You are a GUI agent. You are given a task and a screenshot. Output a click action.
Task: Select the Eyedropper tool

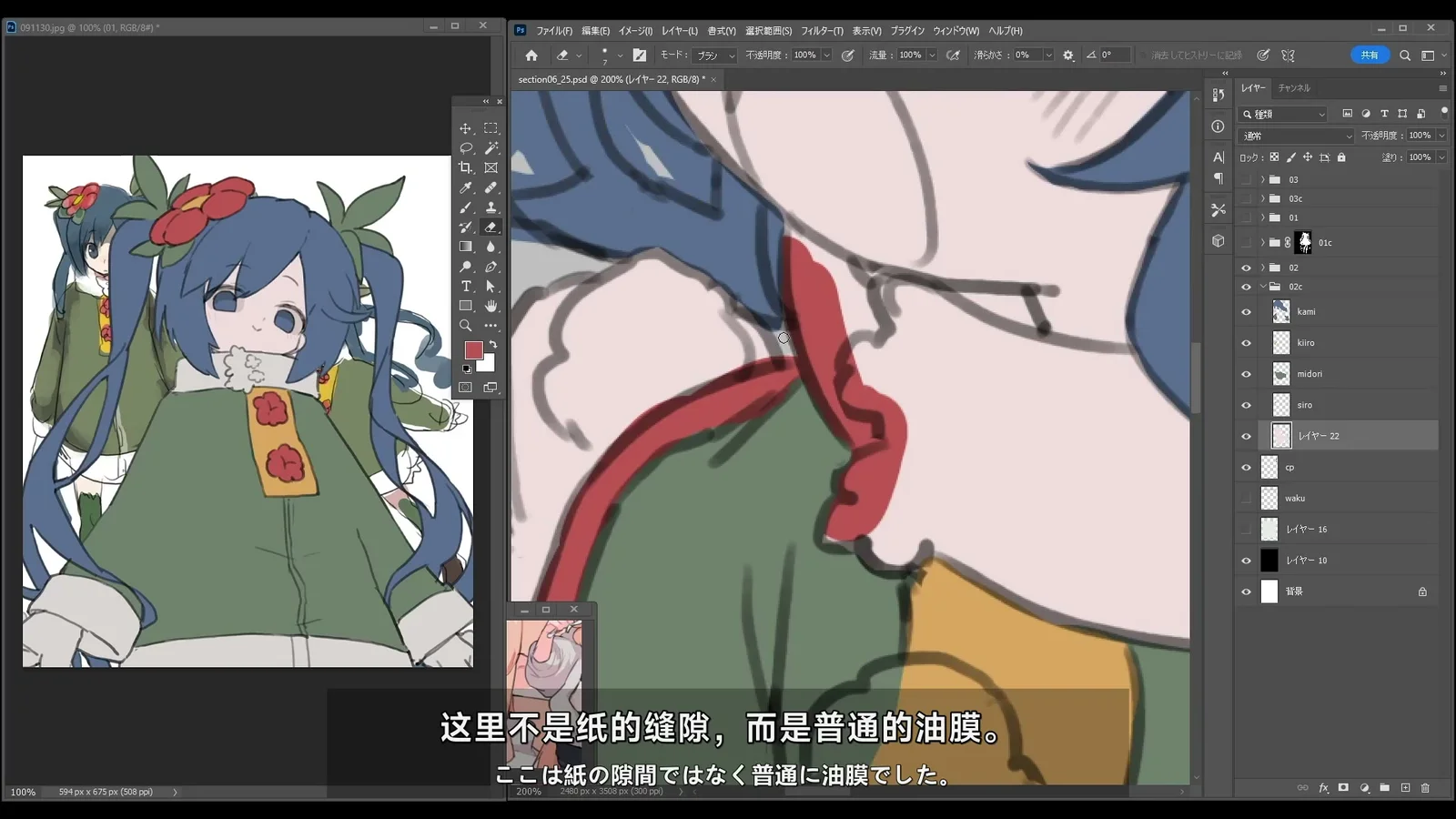[x=466, y=187]
